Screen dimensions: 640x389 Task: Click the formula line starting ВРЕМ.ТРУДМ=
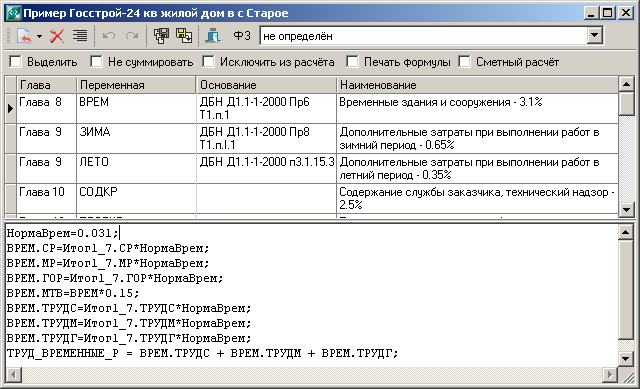coord(129,323)
